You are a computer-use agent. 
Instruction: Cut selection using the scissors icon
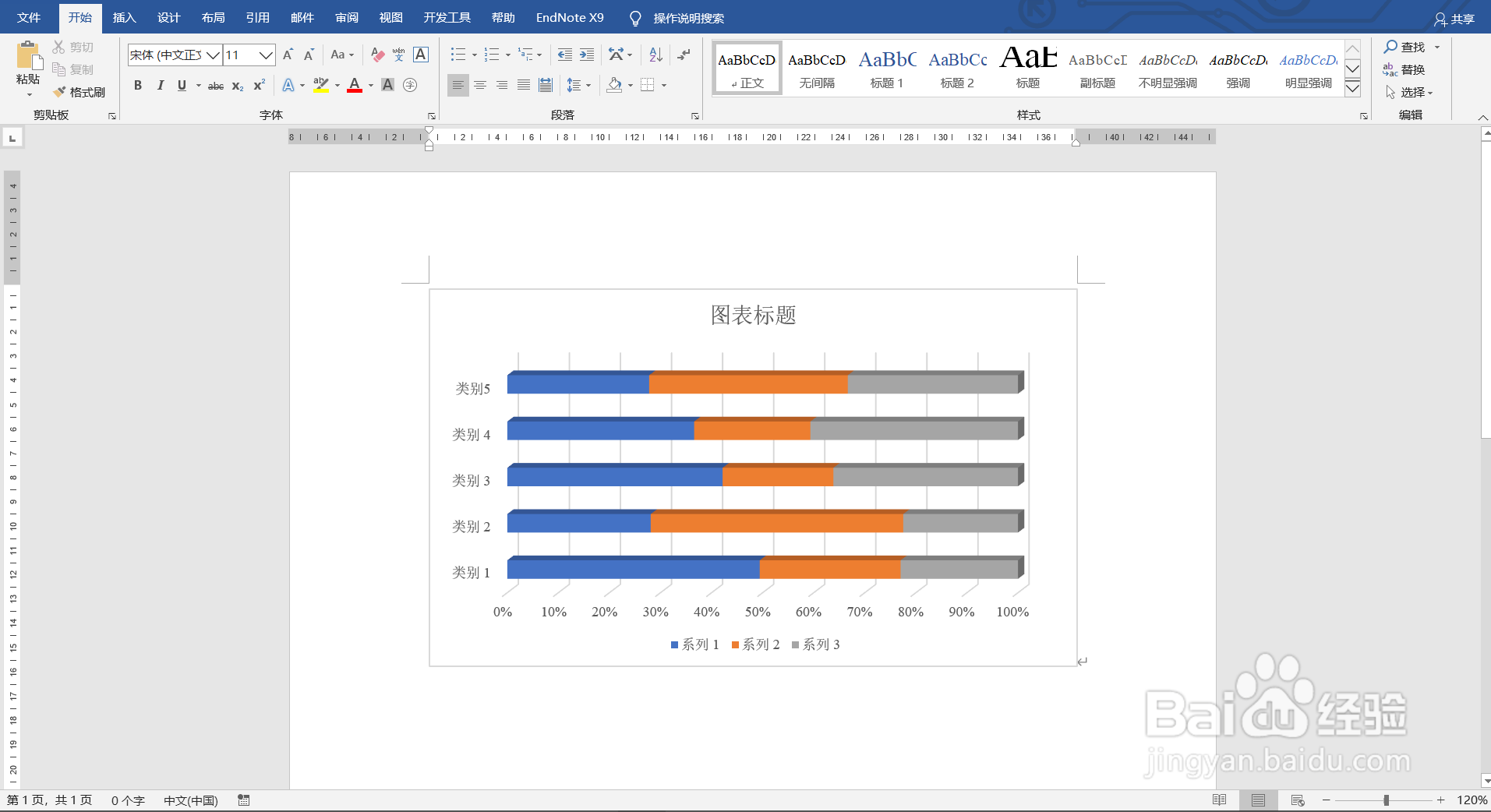[58, 46]
